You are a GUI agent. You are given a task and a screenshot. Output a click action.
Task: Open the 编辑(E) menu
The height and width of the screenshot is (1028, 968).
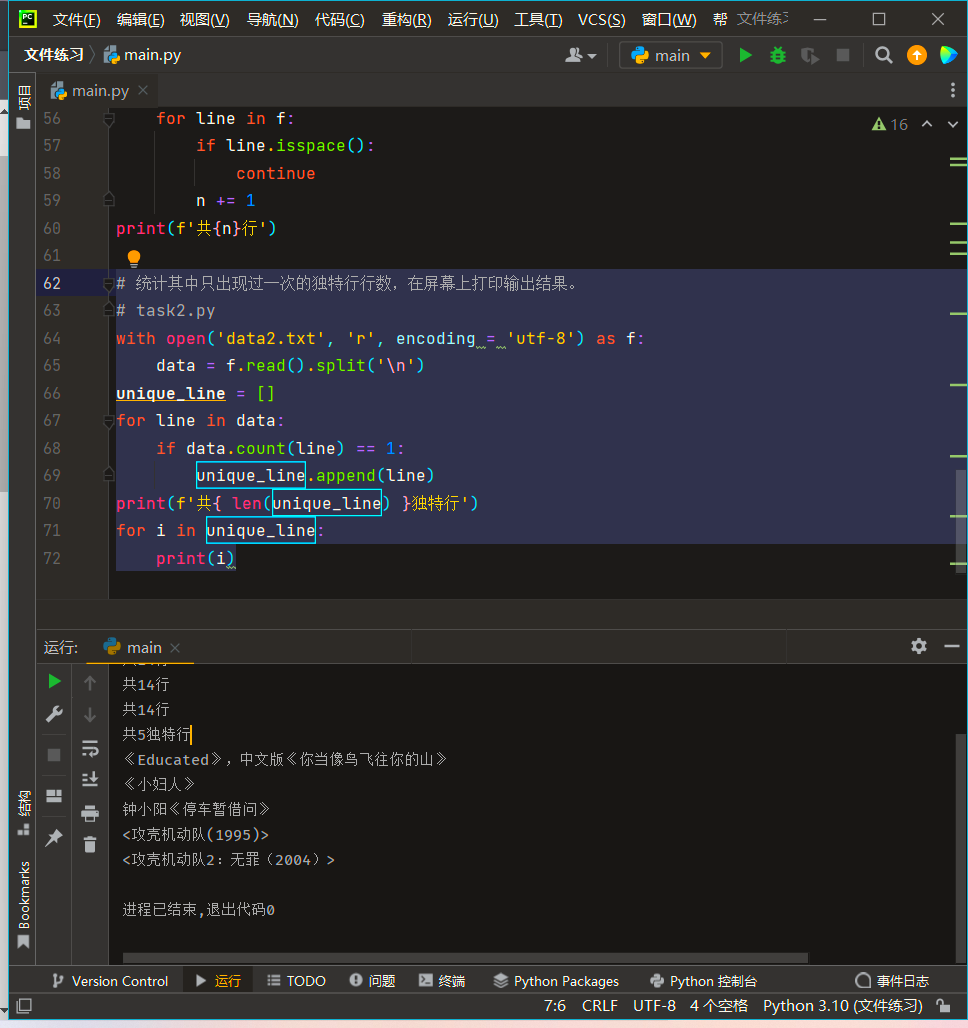coord(140,20)
